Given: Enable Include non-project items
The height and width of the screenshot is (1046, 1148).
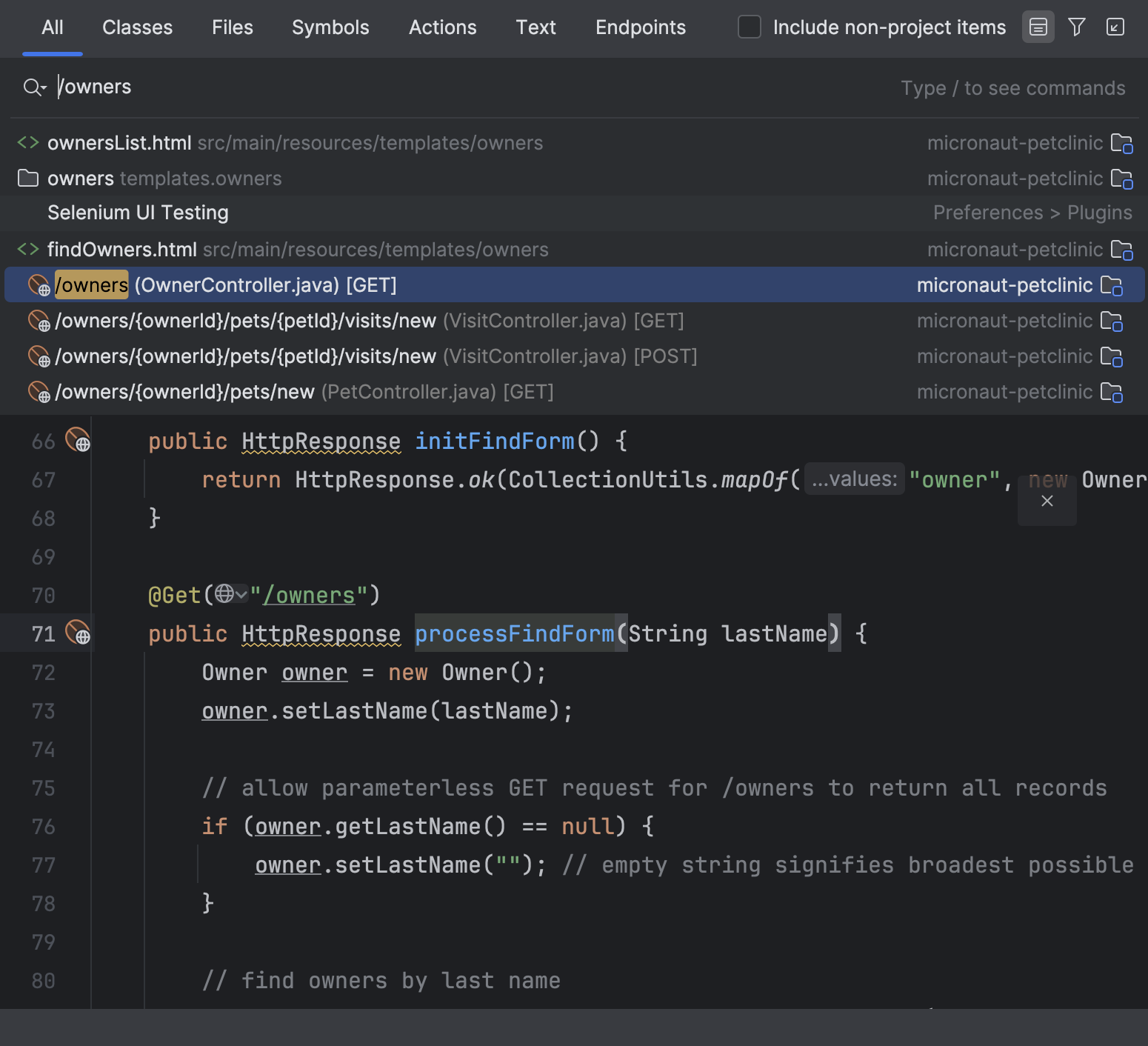Looking at the screenshot, I should 749,27.
